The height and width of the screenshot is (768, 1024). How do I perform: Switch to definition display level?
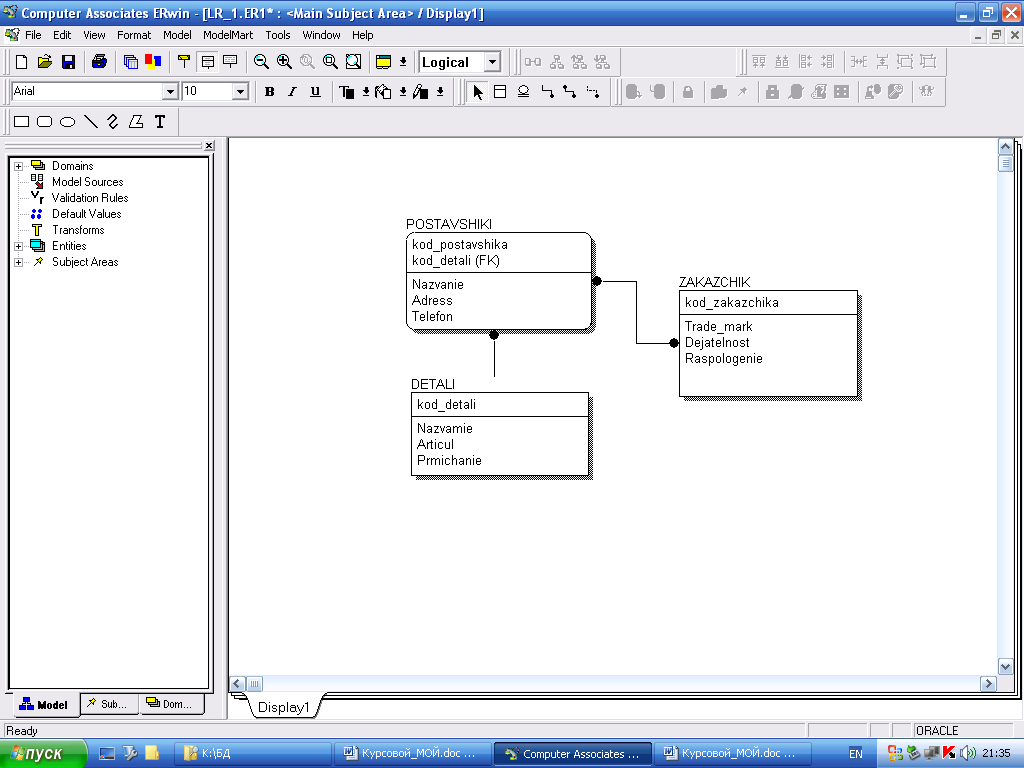click(x=230, y=62)
